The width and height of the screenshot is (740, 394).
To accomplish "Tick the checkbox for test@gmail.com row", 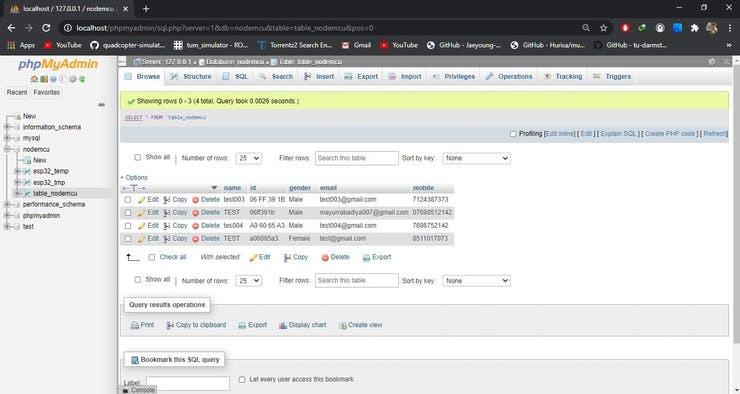I will coord(128,239).
